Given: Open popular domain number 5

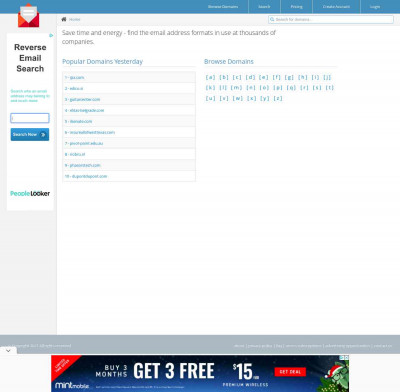Looking at the screenshot, I should point(78,121).
